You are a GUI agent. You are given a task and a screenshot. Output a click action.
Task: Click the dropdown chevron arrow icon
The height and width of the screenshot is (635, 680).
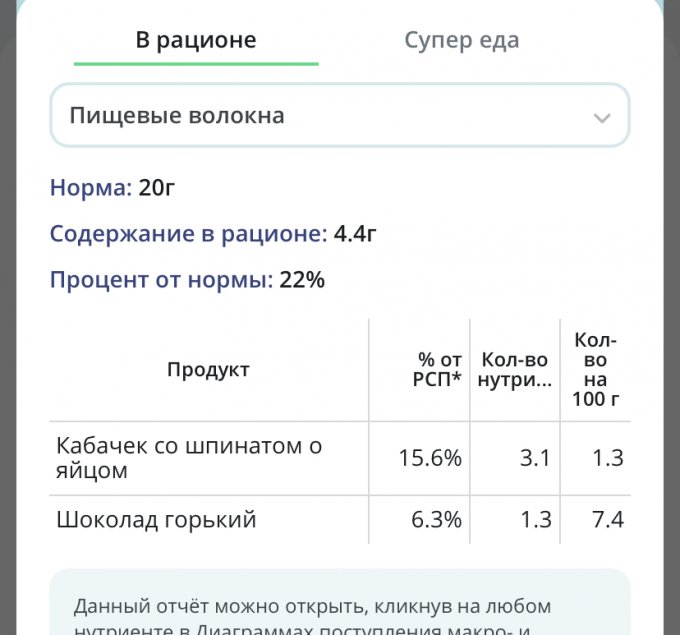(x=602, y=117)
